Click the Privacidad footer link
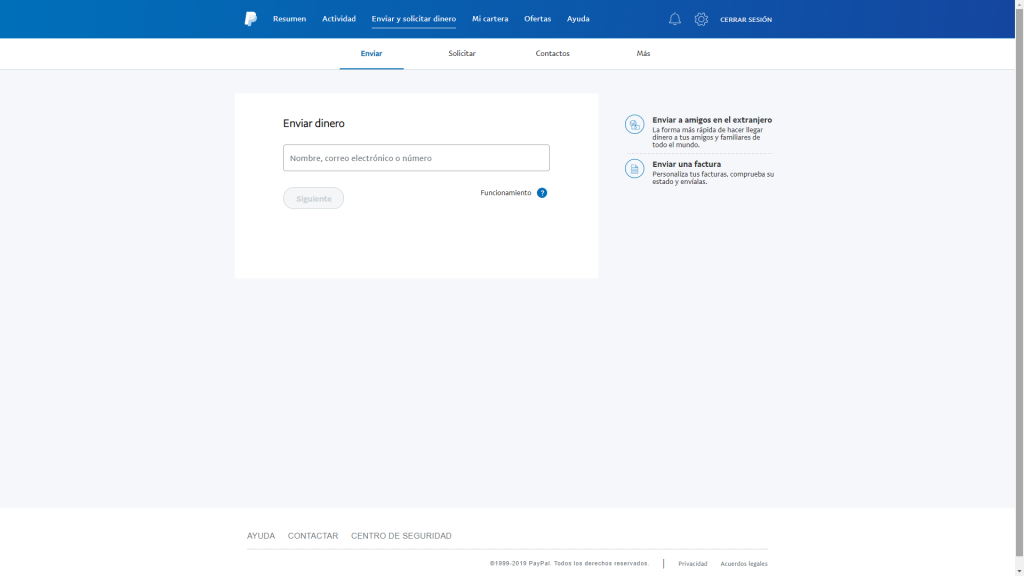Viewport: 1024px width, 576px height. pos(692,564)
